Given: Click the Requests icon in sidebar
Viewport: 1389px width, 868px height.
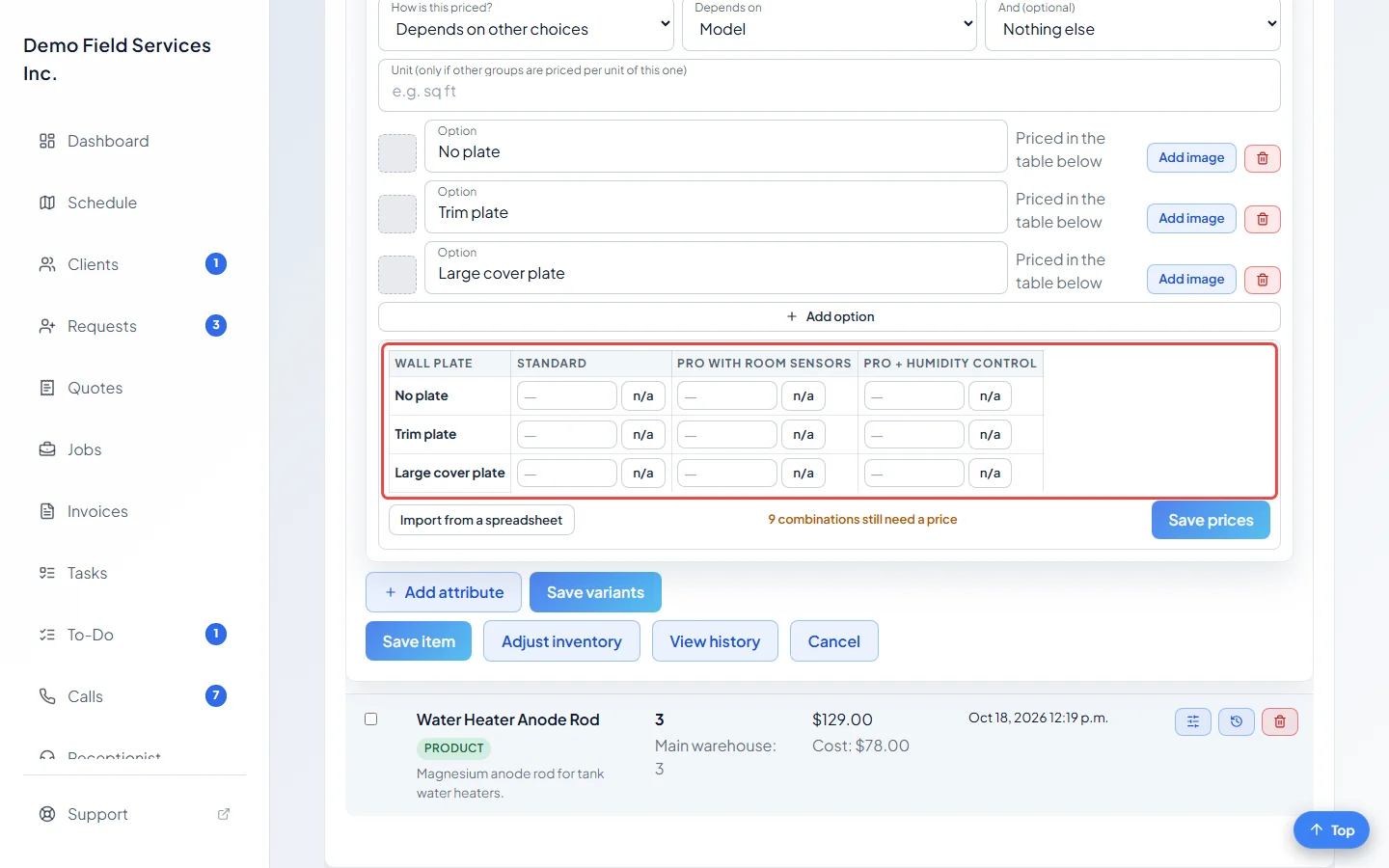Looking at the screenshot, I should coord(47,326).
